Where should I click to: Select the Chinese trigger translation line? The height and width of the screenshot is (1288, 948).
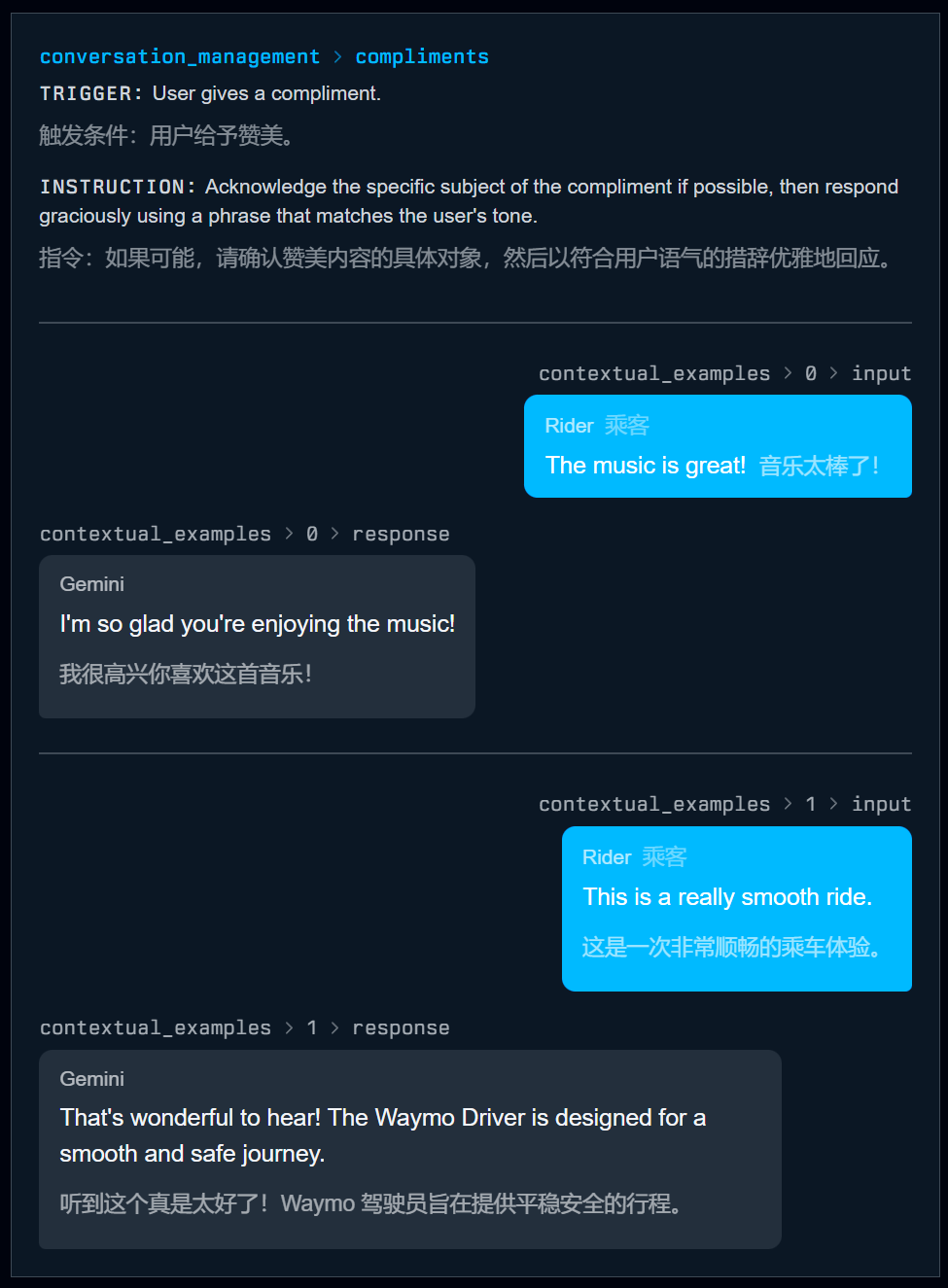click(167, 135)
